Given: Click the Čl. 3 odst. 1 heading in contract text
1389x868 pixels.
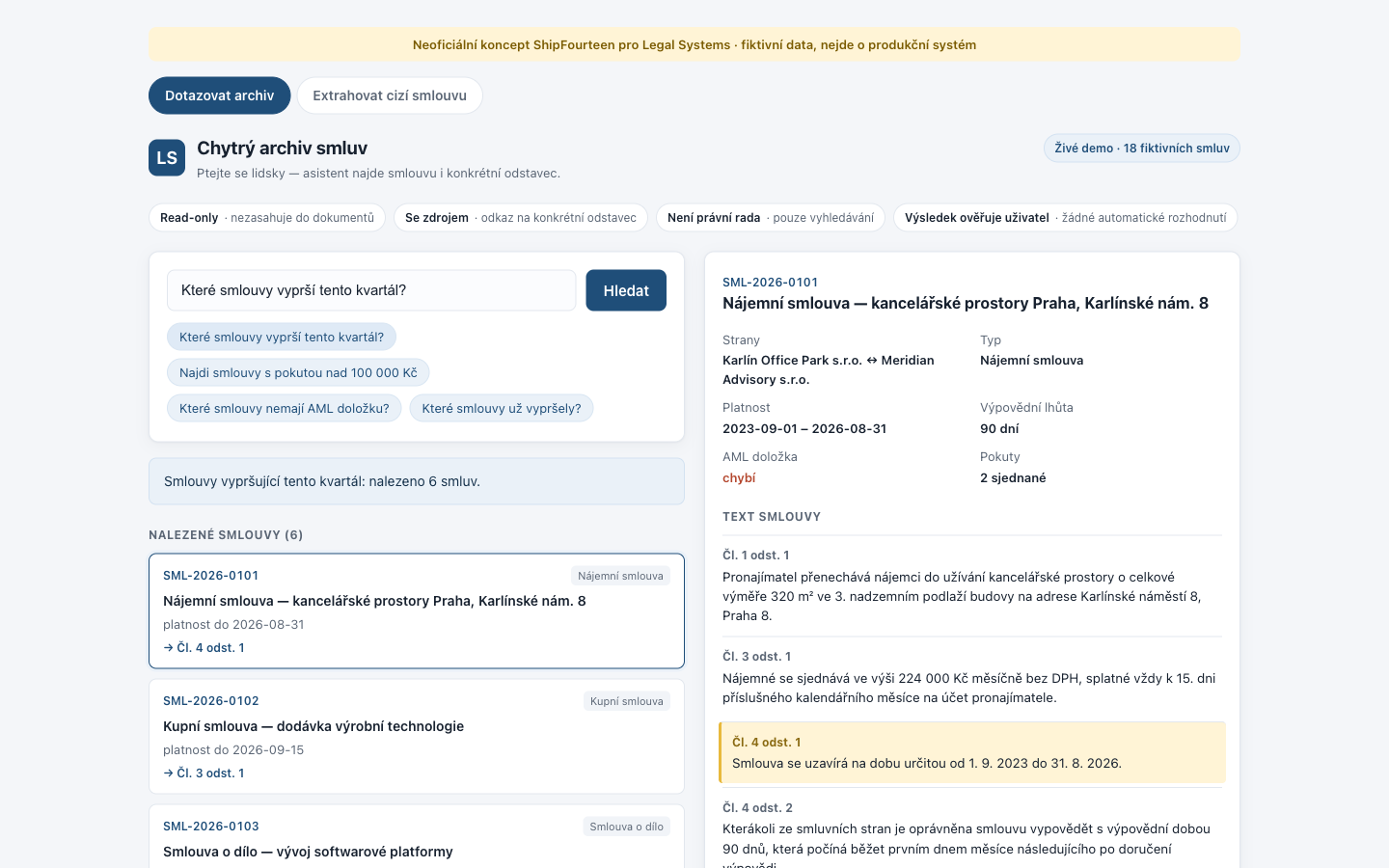Looking at the screenshot, I should coord(757,657).
